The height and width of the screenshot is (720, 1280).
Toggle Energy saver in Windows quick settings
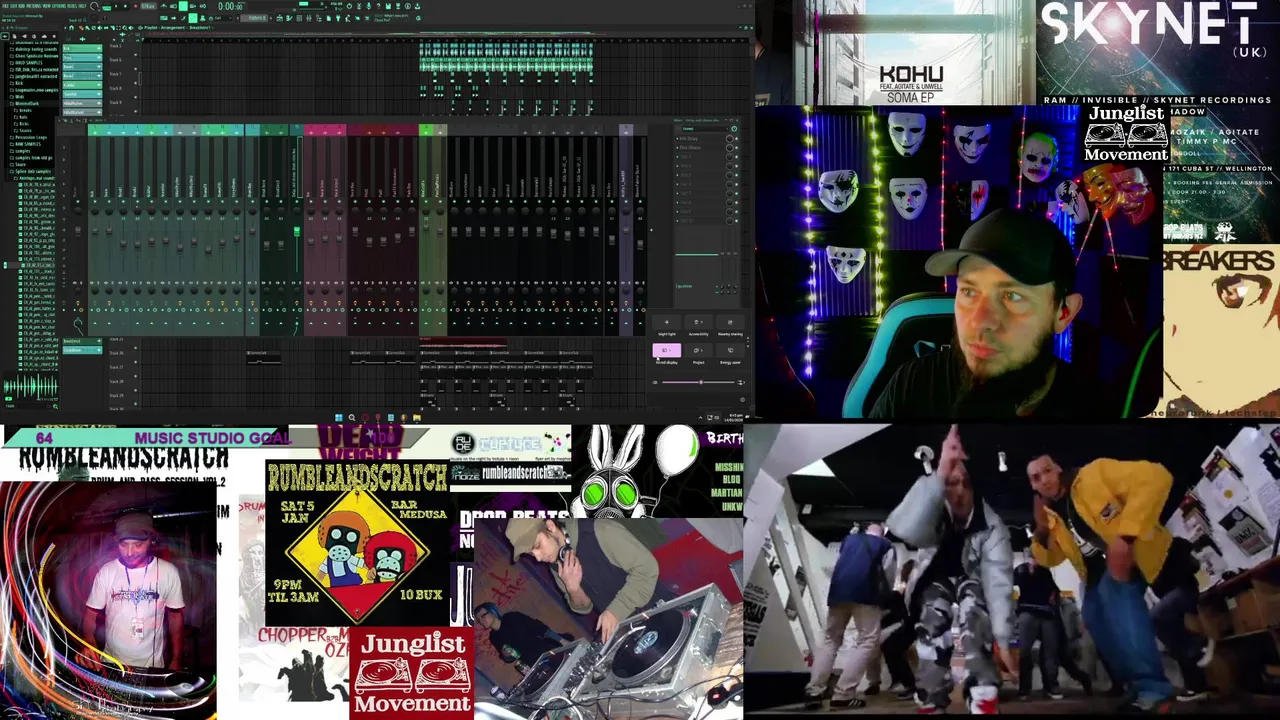[730, 350]
